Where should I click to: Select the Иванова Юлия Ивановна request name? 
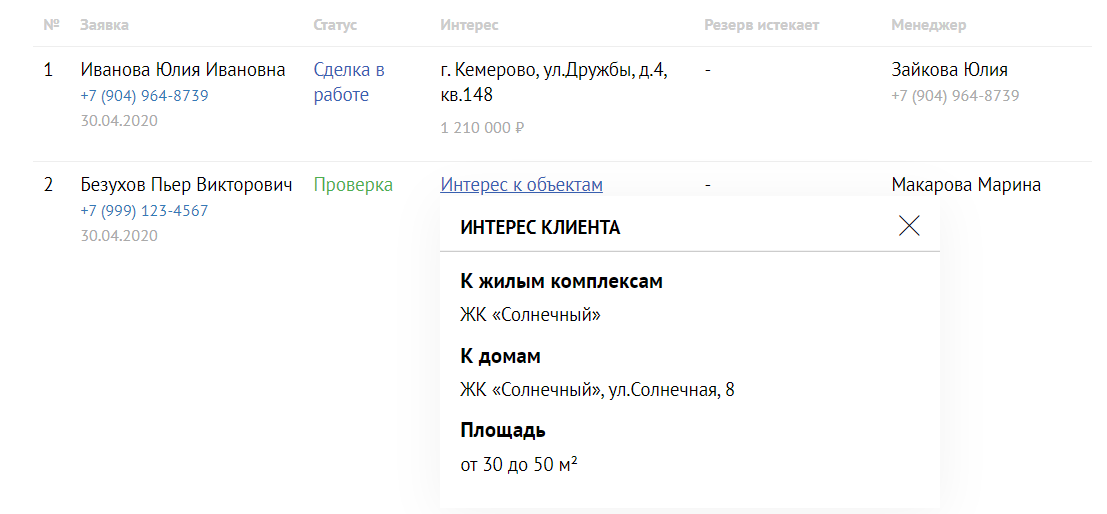click(x=183, y=71)
